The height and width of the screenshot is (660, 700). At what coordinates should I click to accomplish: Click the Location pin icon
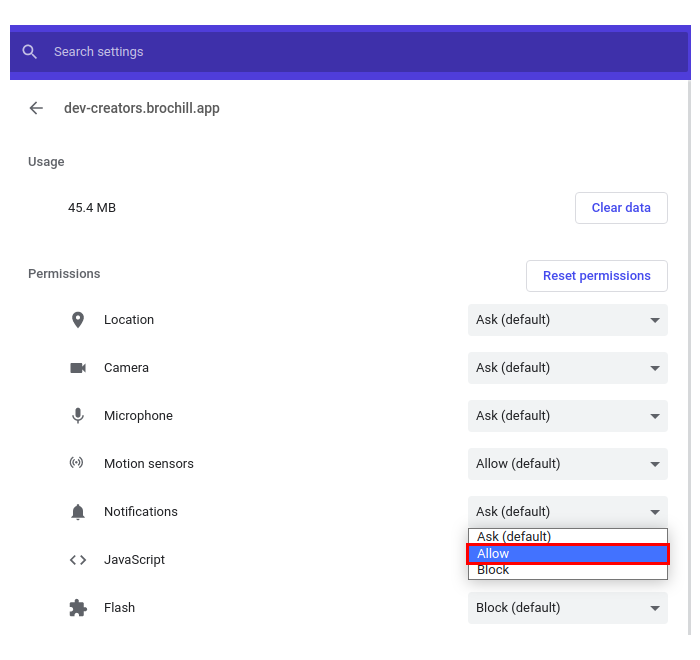[x=78, y=320]
